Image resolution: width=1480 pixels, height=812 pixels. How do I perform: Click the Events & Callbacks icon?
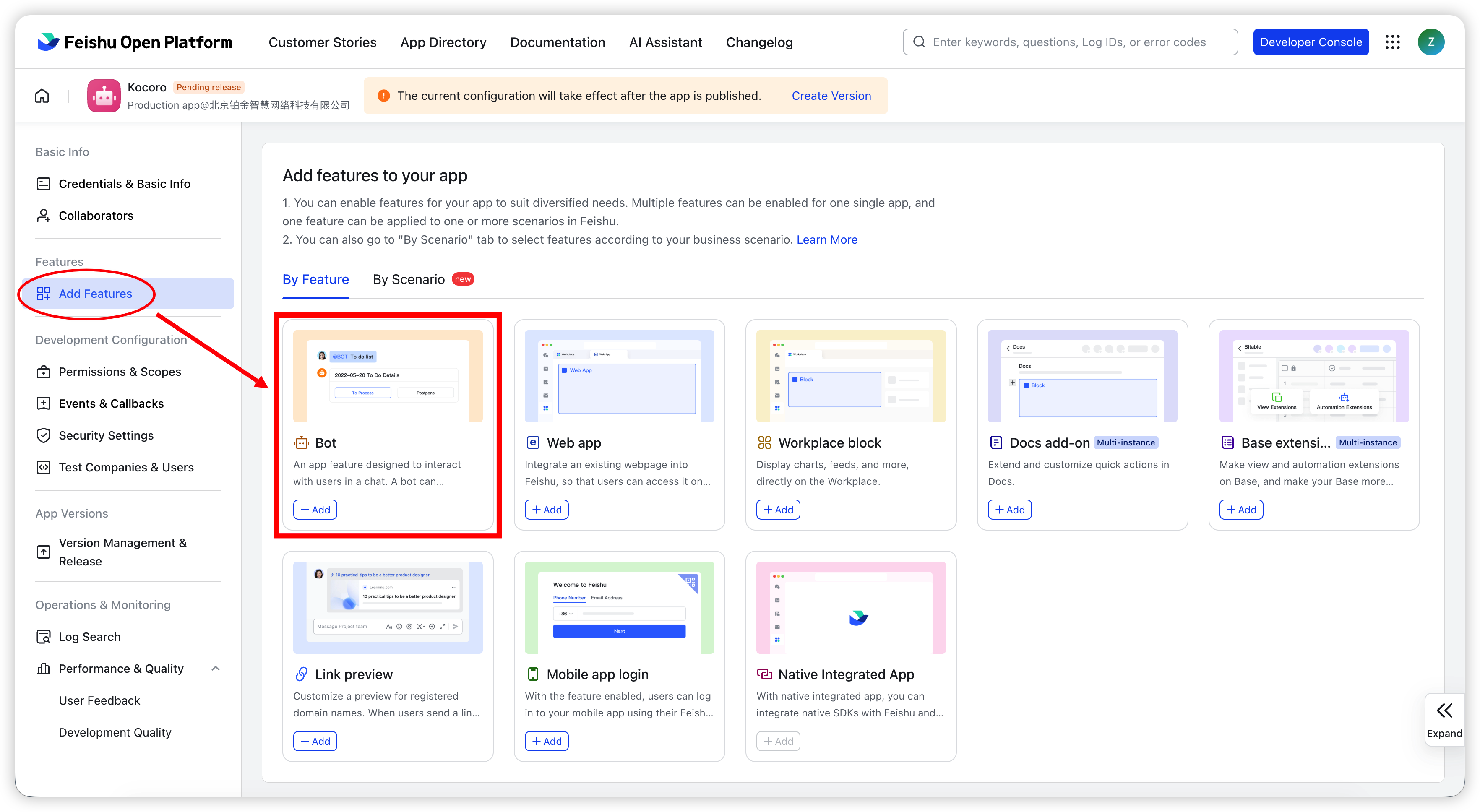click(x=44, y=403)
